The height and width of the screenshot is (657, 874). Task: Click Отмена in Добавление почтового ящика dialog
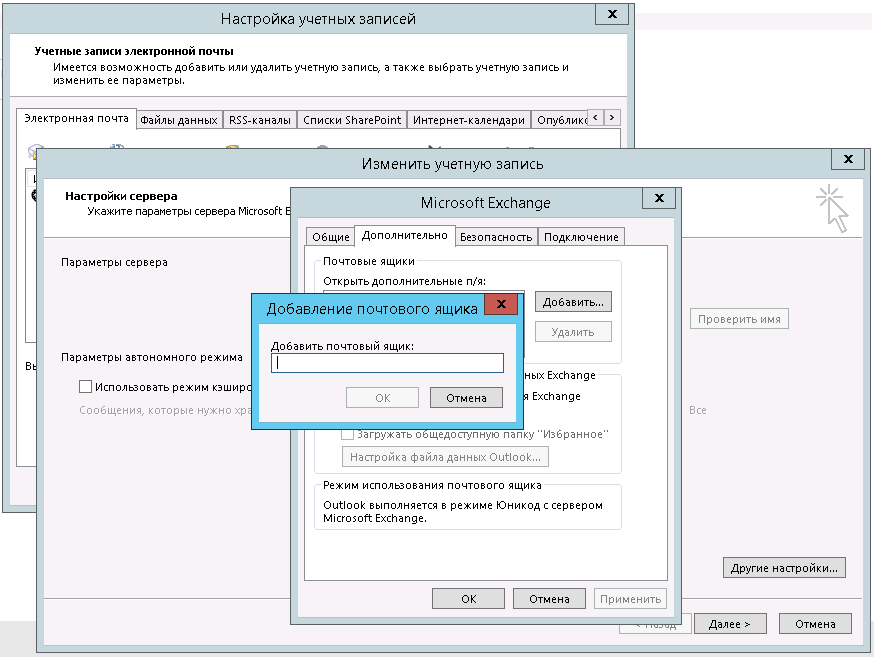(x=466, y=398)
